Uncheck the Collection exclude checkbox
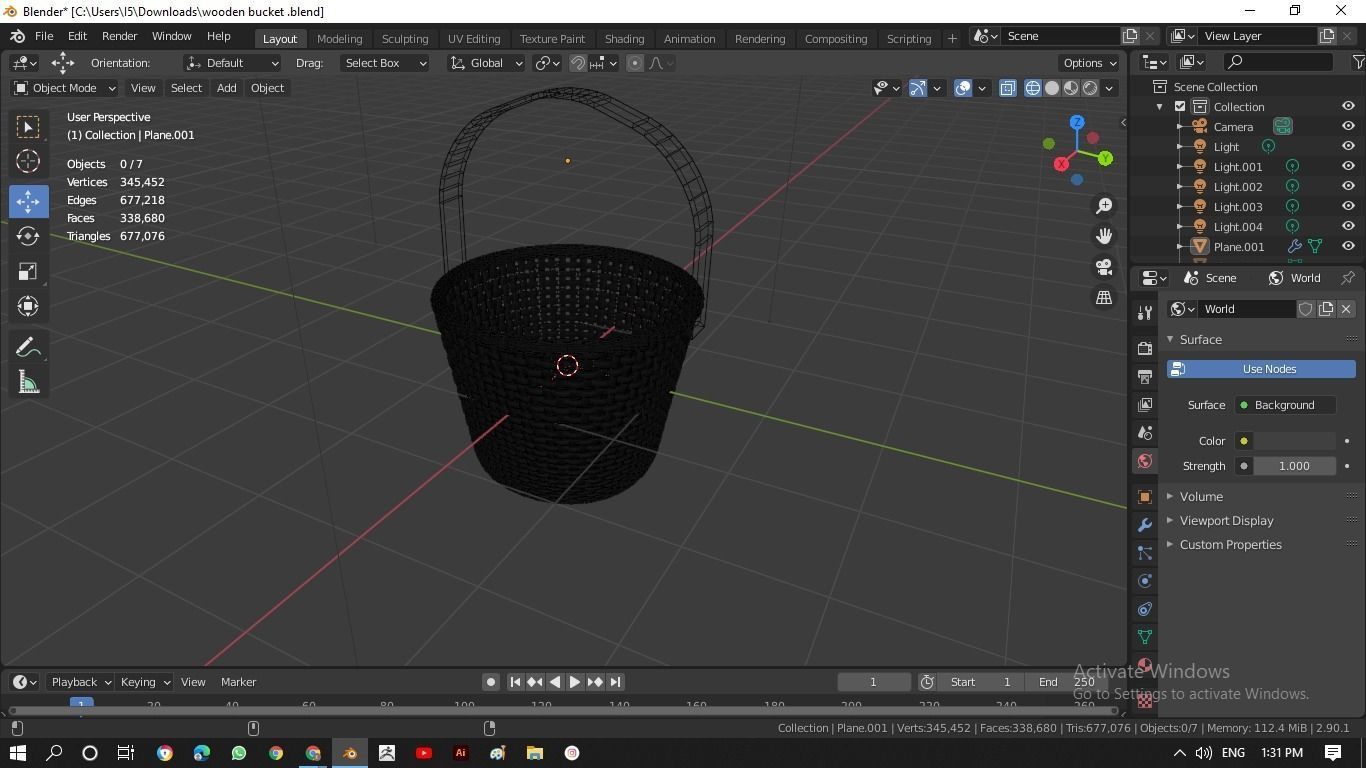1366x768 pixels. (1180, 107)
